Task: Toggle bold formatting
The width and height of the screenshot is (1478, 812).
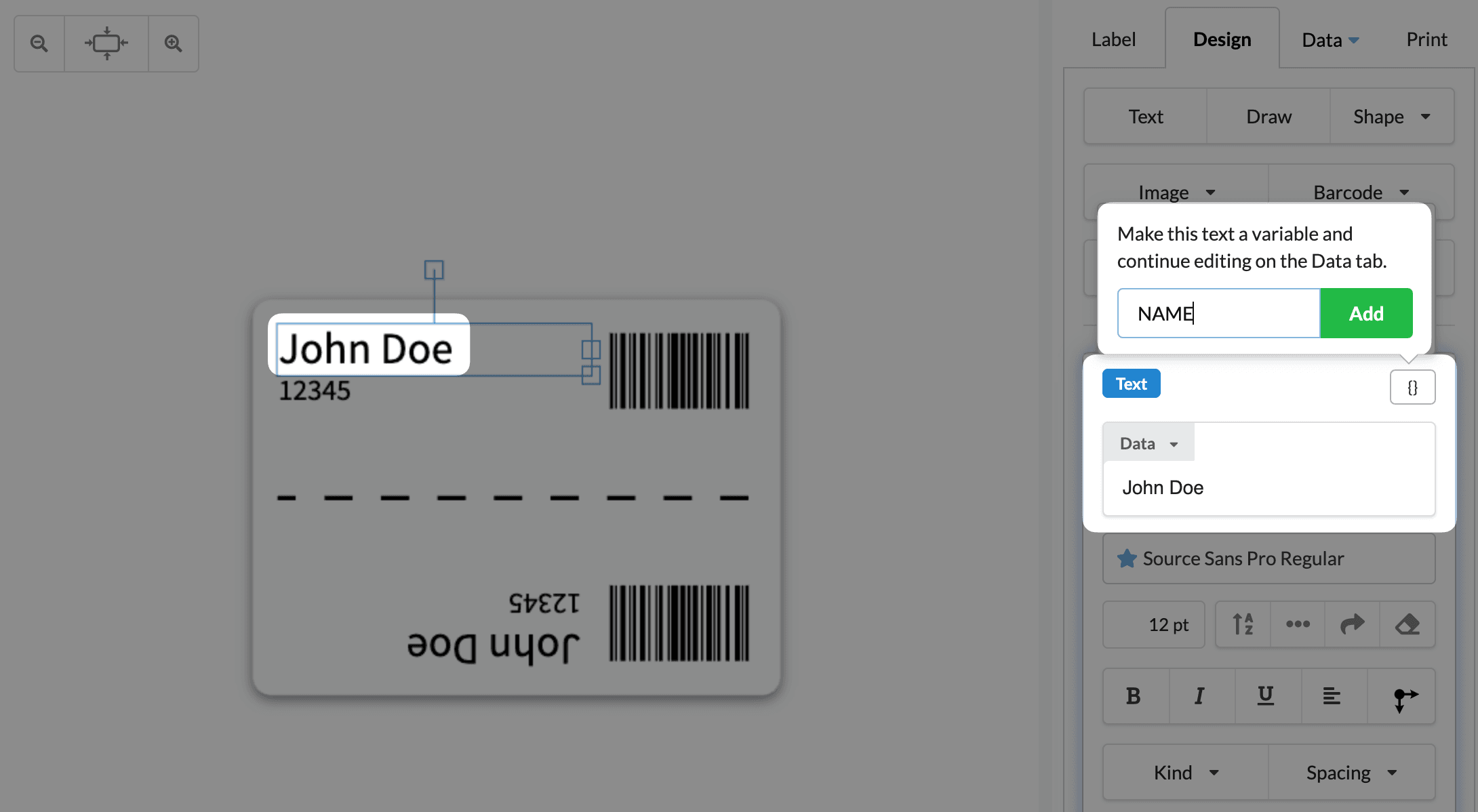Action: point(1135,696)
